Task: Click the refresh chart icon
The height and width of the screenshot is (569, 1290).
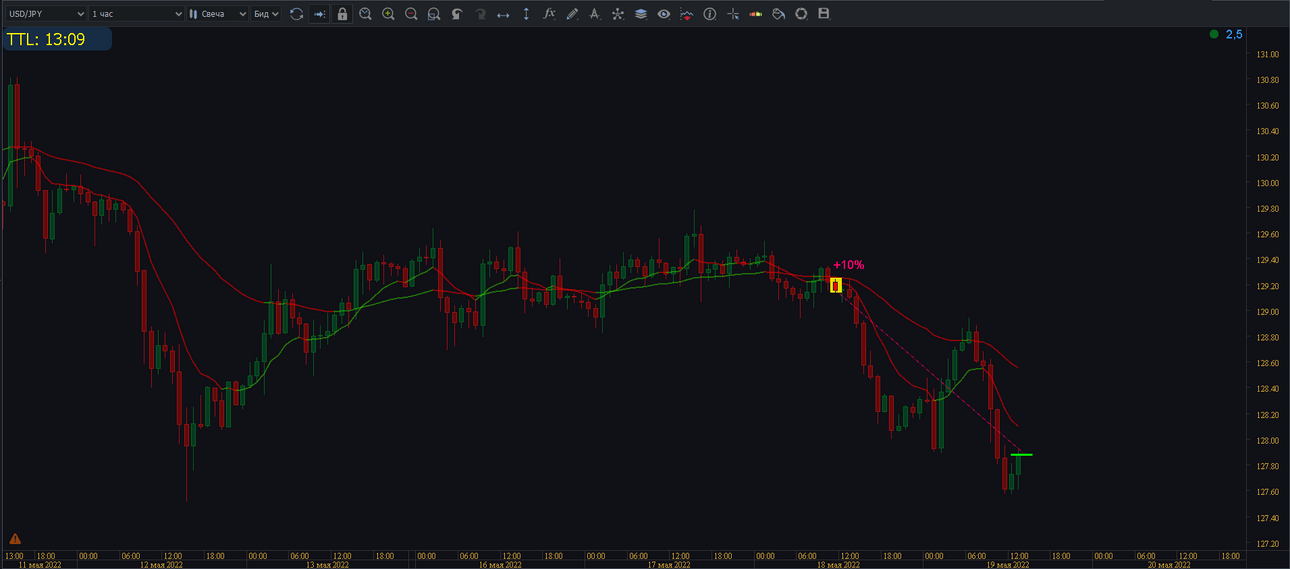Action: coord(296,14)
